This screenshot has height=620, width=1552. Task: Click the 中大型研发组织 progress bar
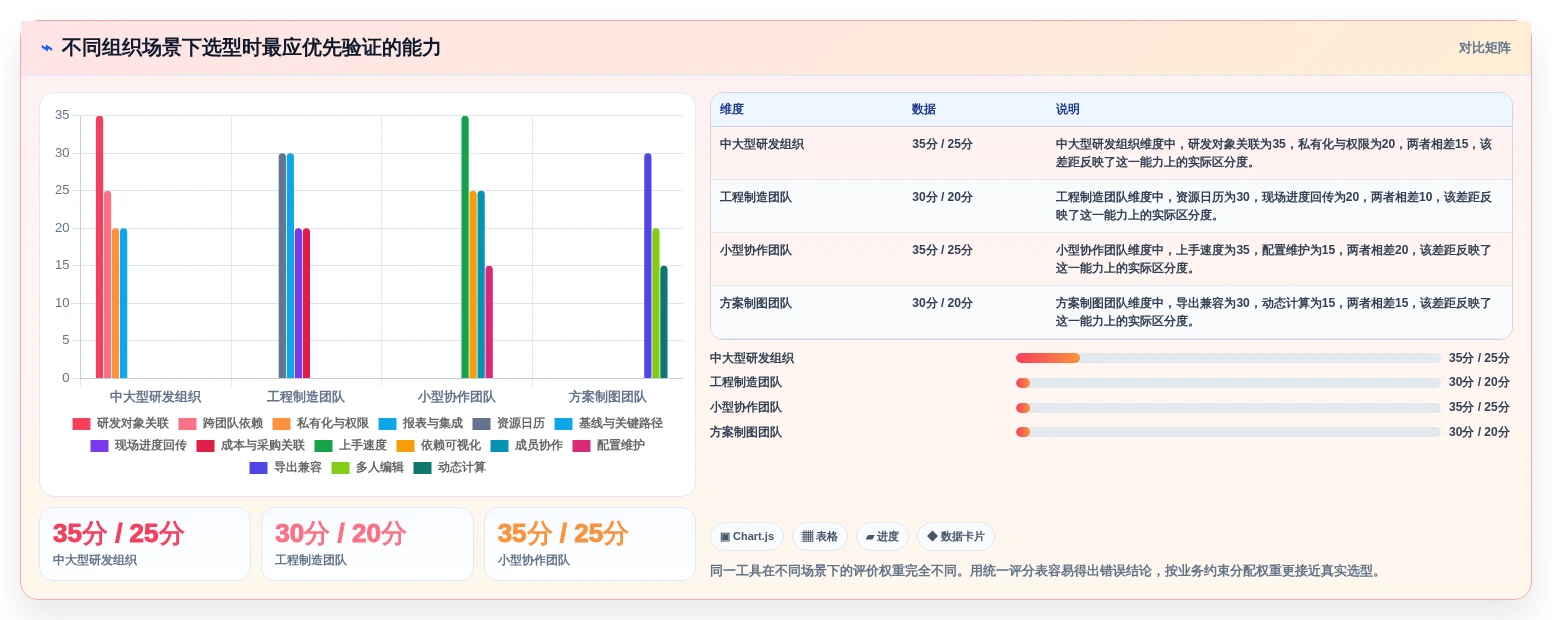1228,358
